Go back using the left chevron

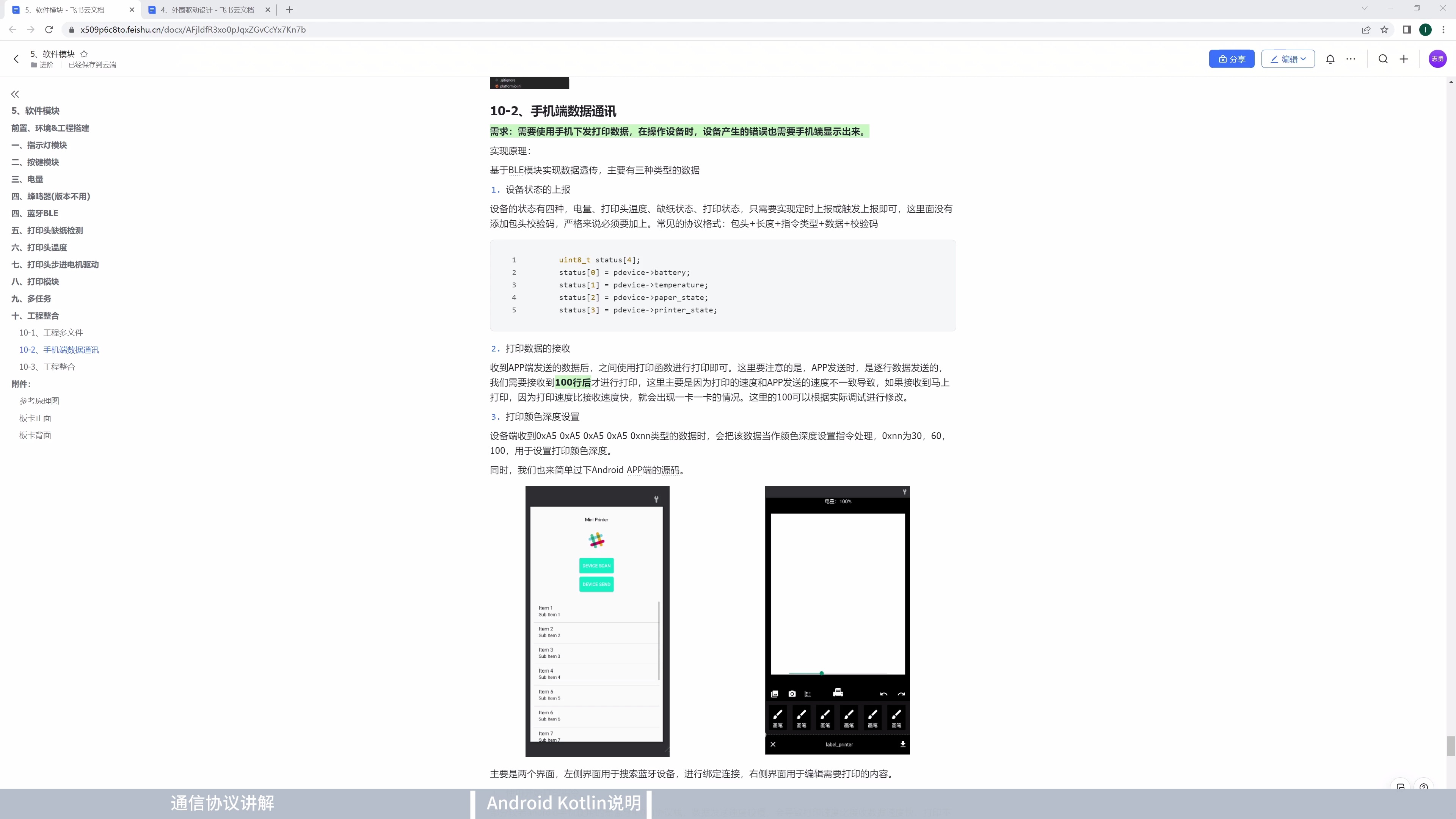click(16, 59)
